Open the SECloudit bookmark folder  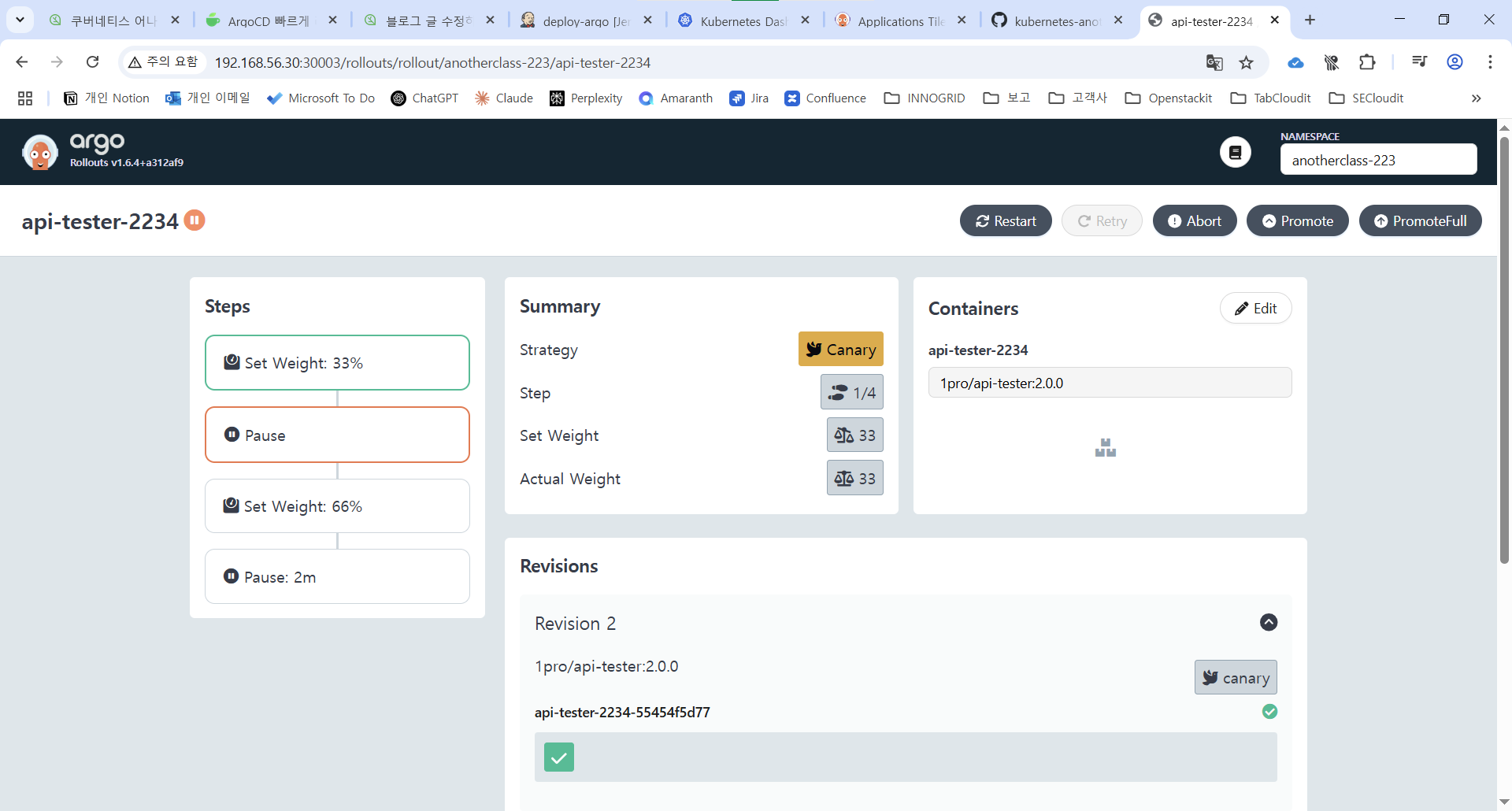[1366, 98]
